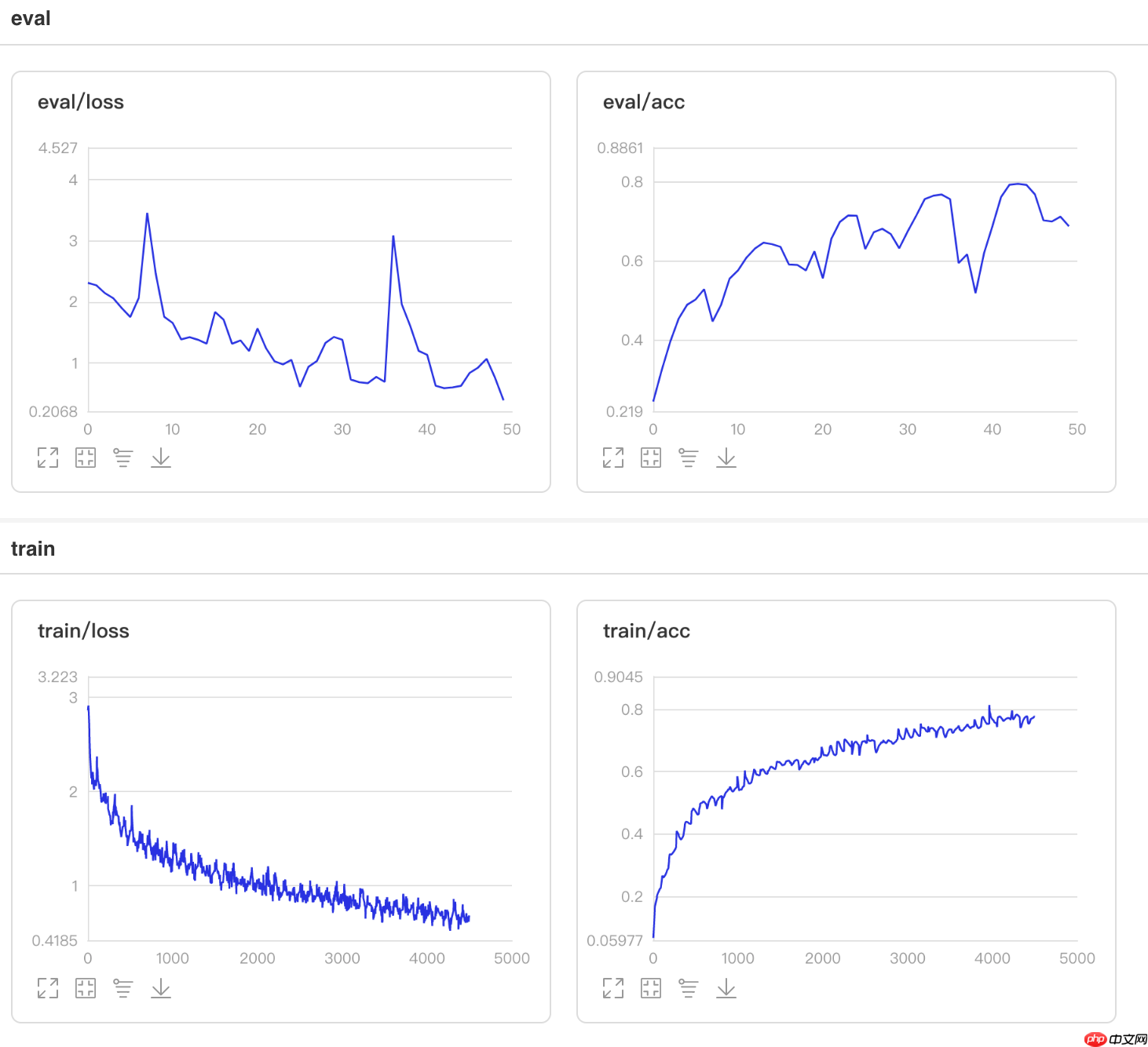Download the eval/acc chart data
The height and width of the screenshot is (1047, 1148).
(726, 458)
